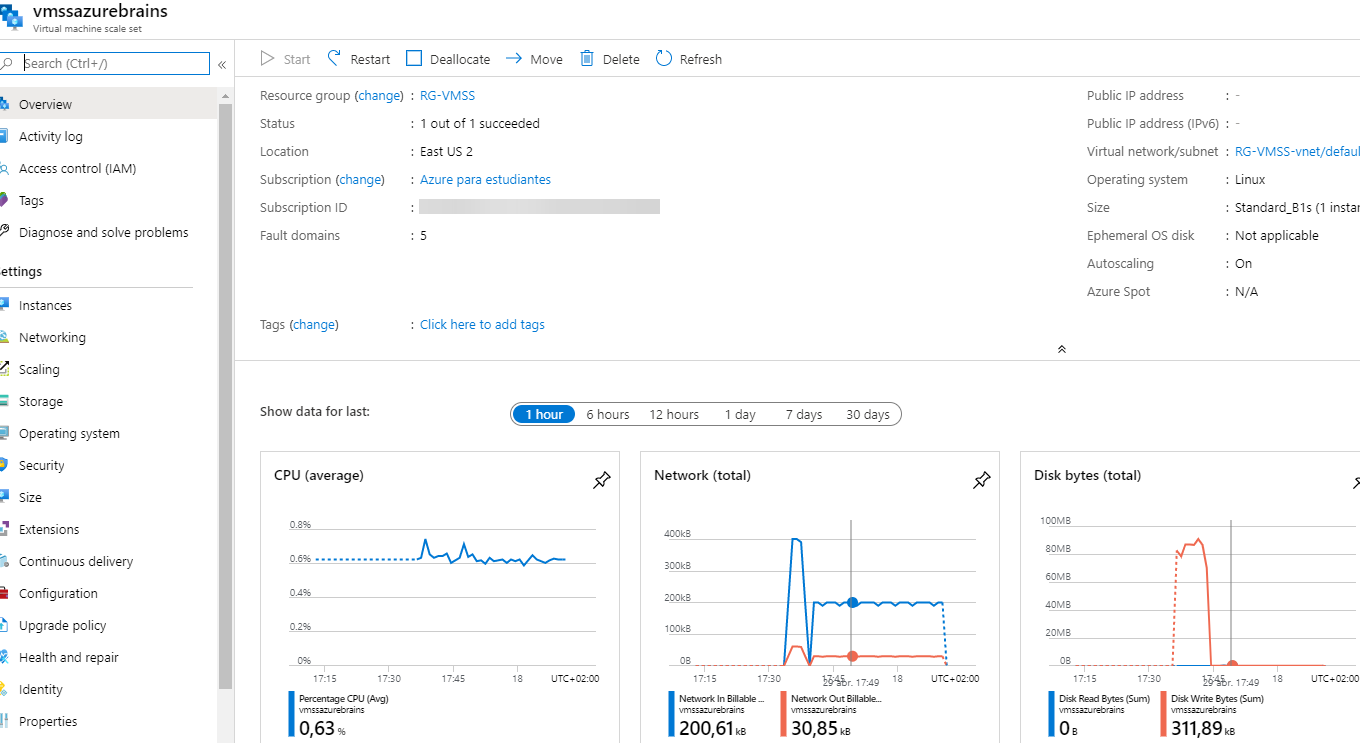Click the Search (Ctrl+/) input field
Image resolution: width=1360 pixels, height=743 pixels.
tap(105, 63)
